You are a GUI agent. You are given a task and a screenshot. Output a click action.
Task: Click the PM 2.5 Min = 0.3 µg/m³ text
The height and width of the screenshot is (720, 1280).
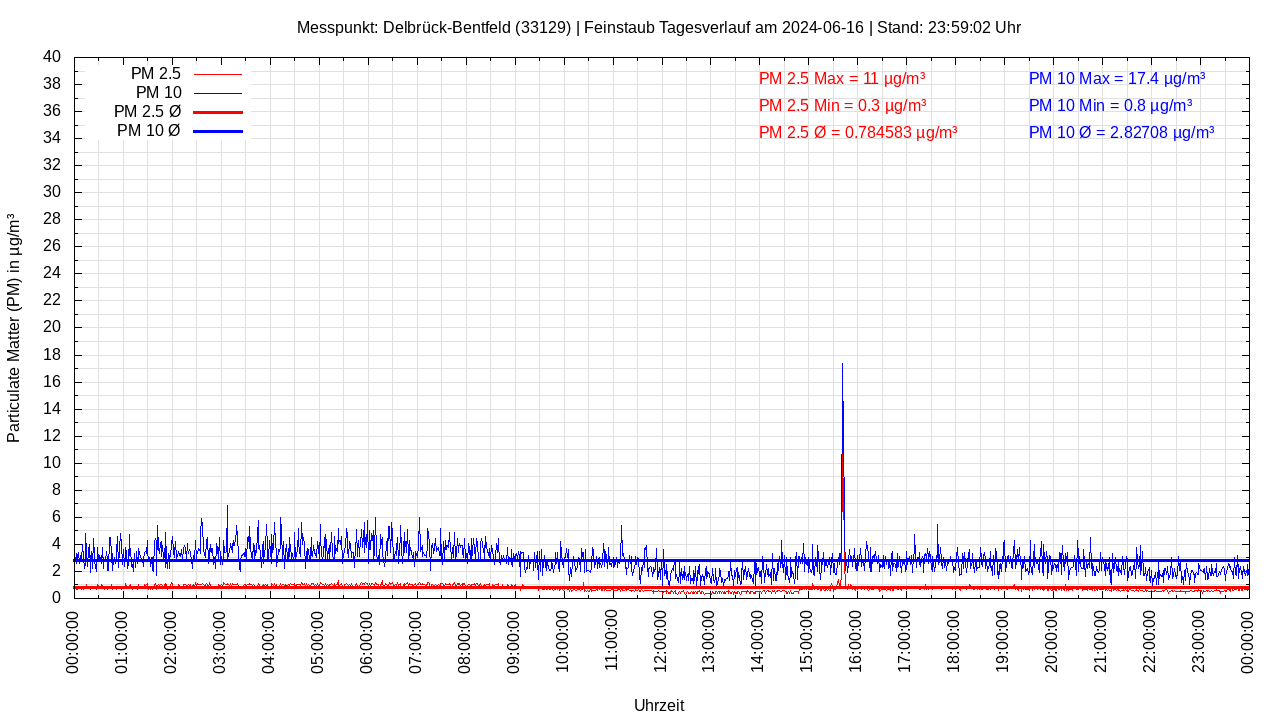click(842, 105)
